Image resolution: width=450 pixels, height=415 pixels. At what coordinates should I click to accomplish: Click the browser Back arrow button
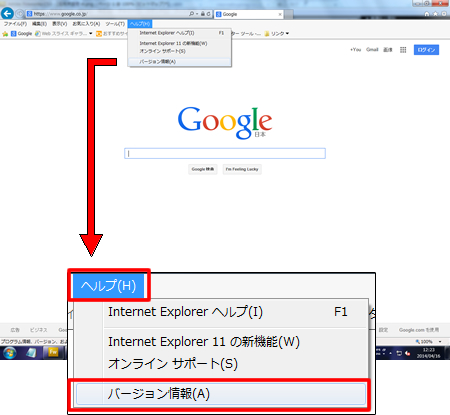tap(7, 14)
